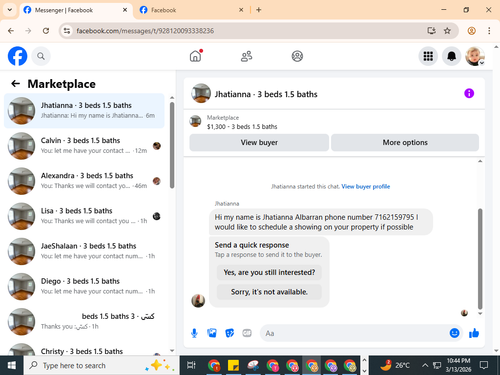This screenshot has width=500, height=375.
Task: Send 'Sorry, it's not available.' reply
Action: tap(269, 292)
